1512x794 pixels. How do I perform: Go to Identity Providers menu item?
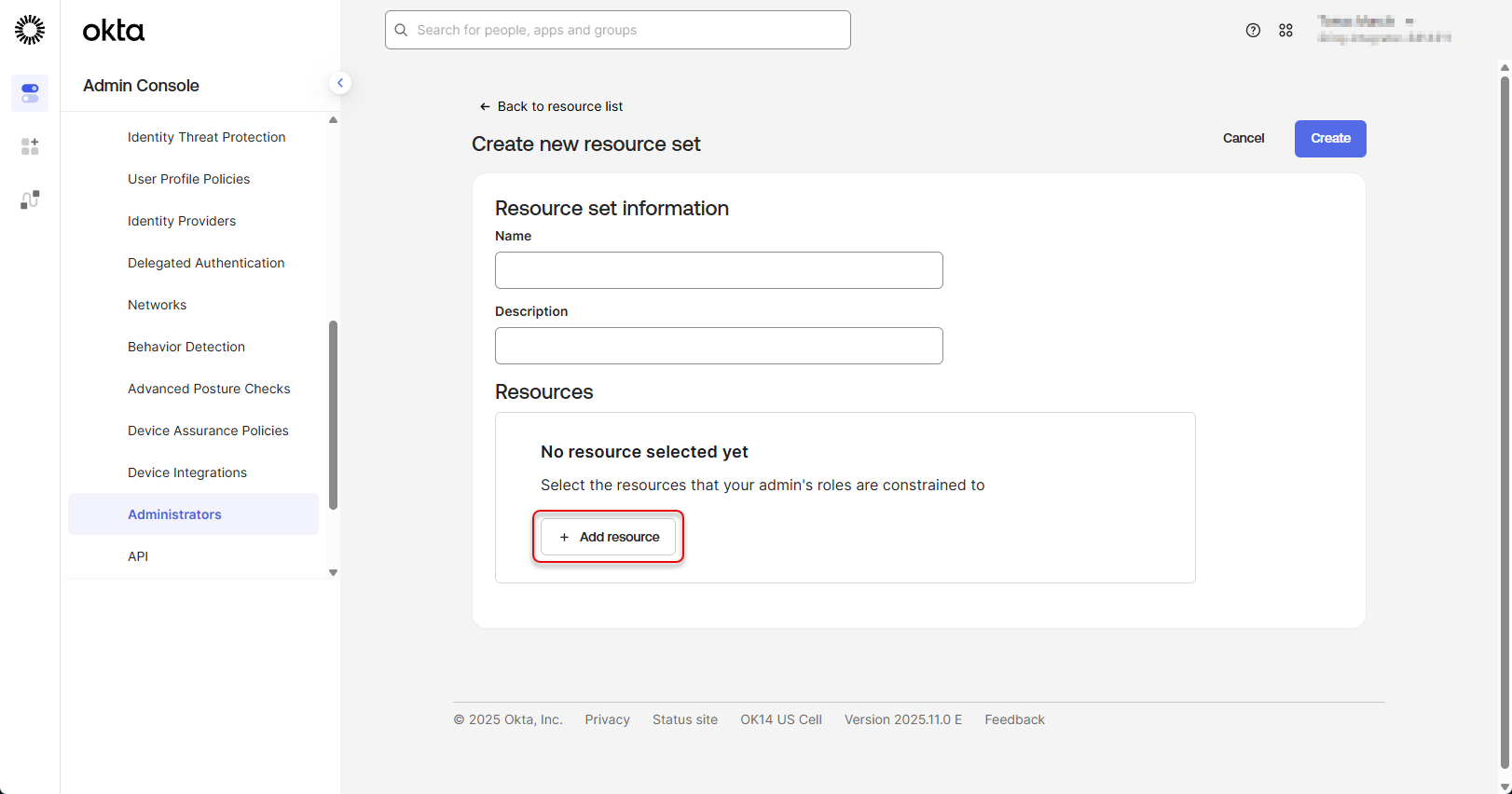[182, 221]
